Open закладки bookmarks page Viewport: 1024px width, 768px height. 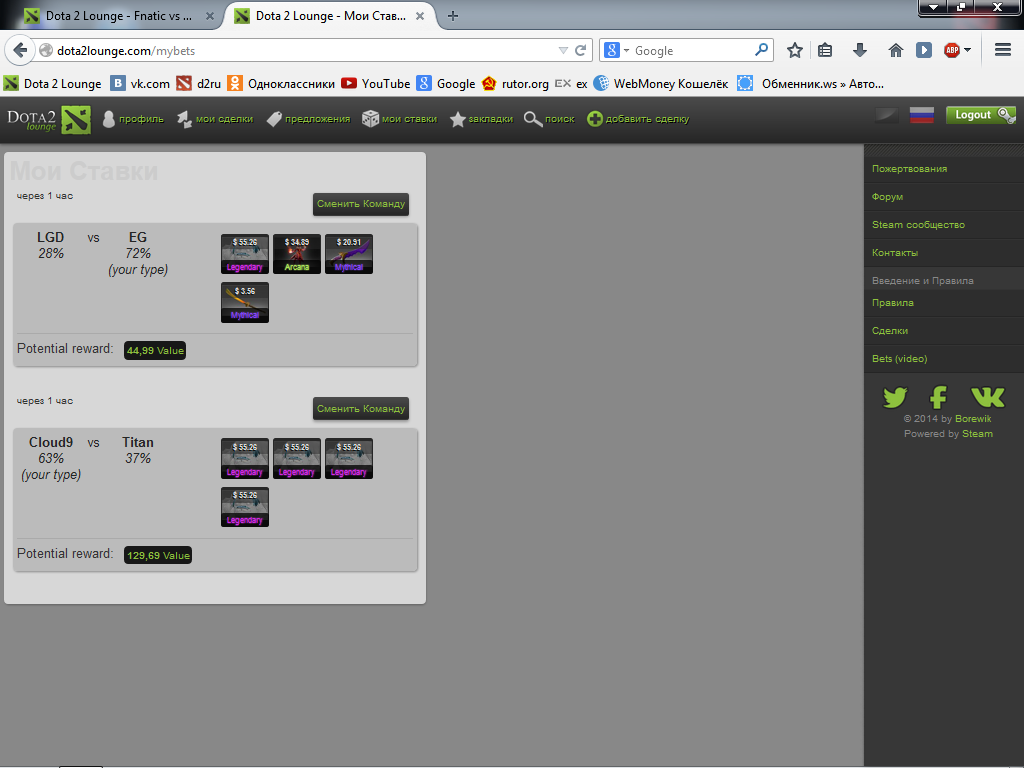click(x=481, y=119)
